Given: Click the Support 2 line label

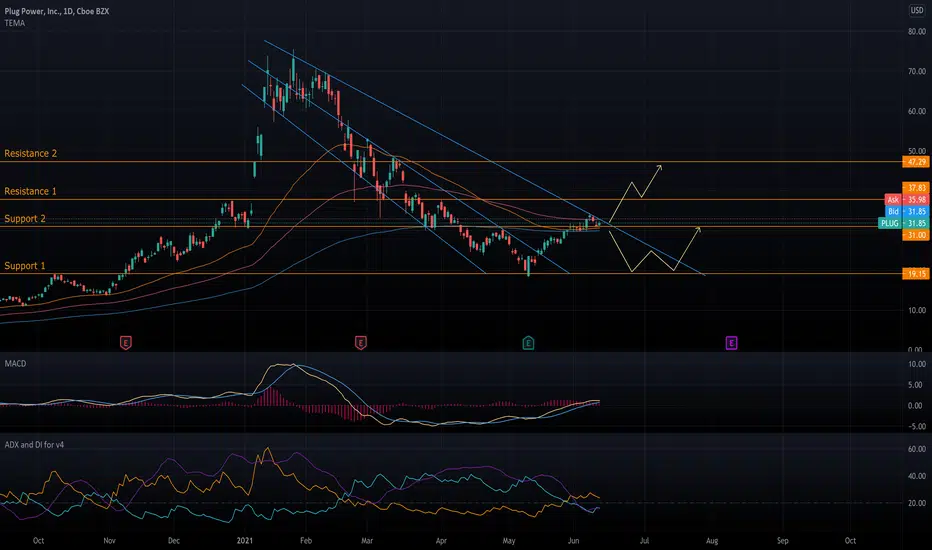Looking at the screenshot, I should [25, 219].
